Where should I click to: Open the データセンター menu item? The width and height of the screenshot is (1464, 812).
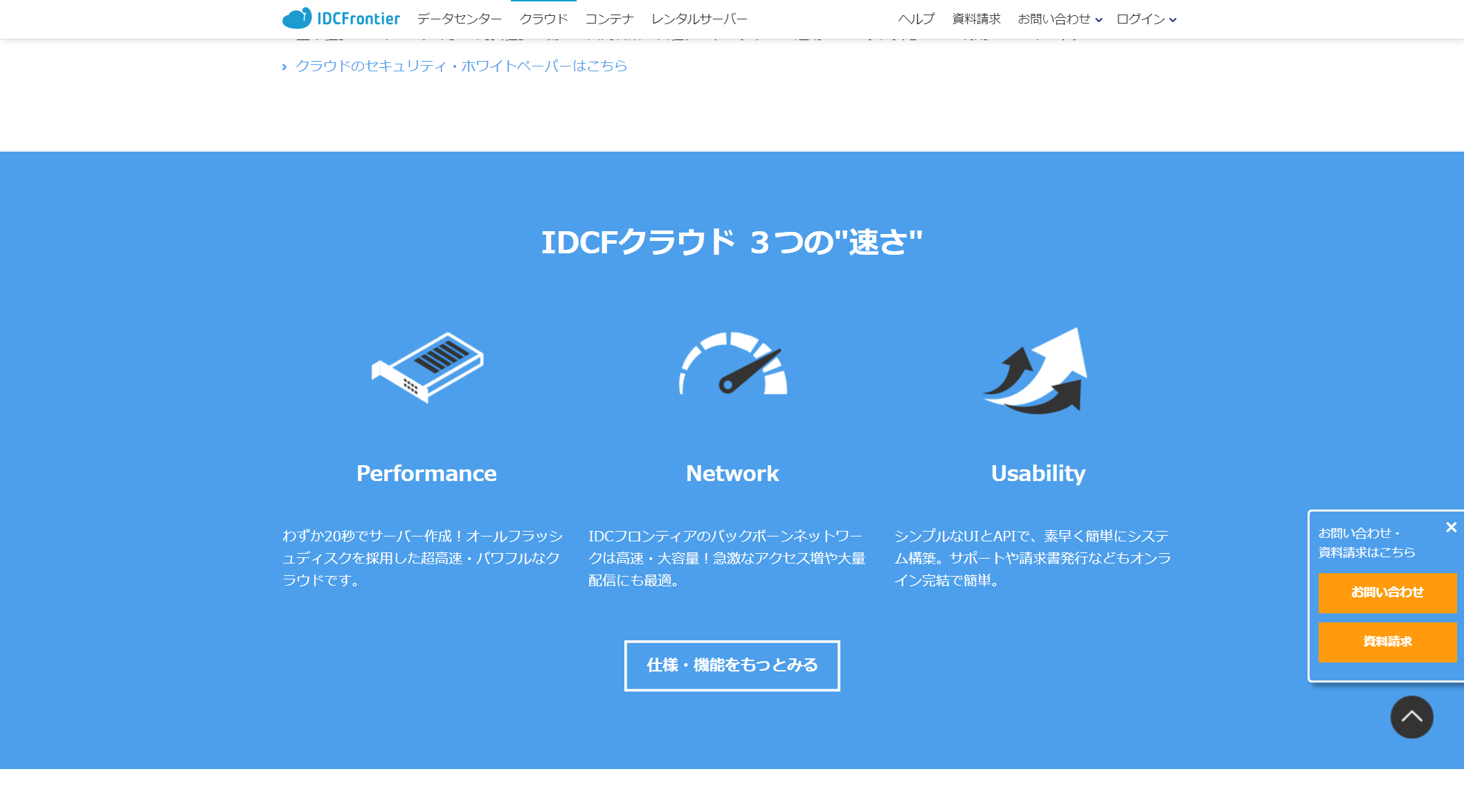click(459, 19)
